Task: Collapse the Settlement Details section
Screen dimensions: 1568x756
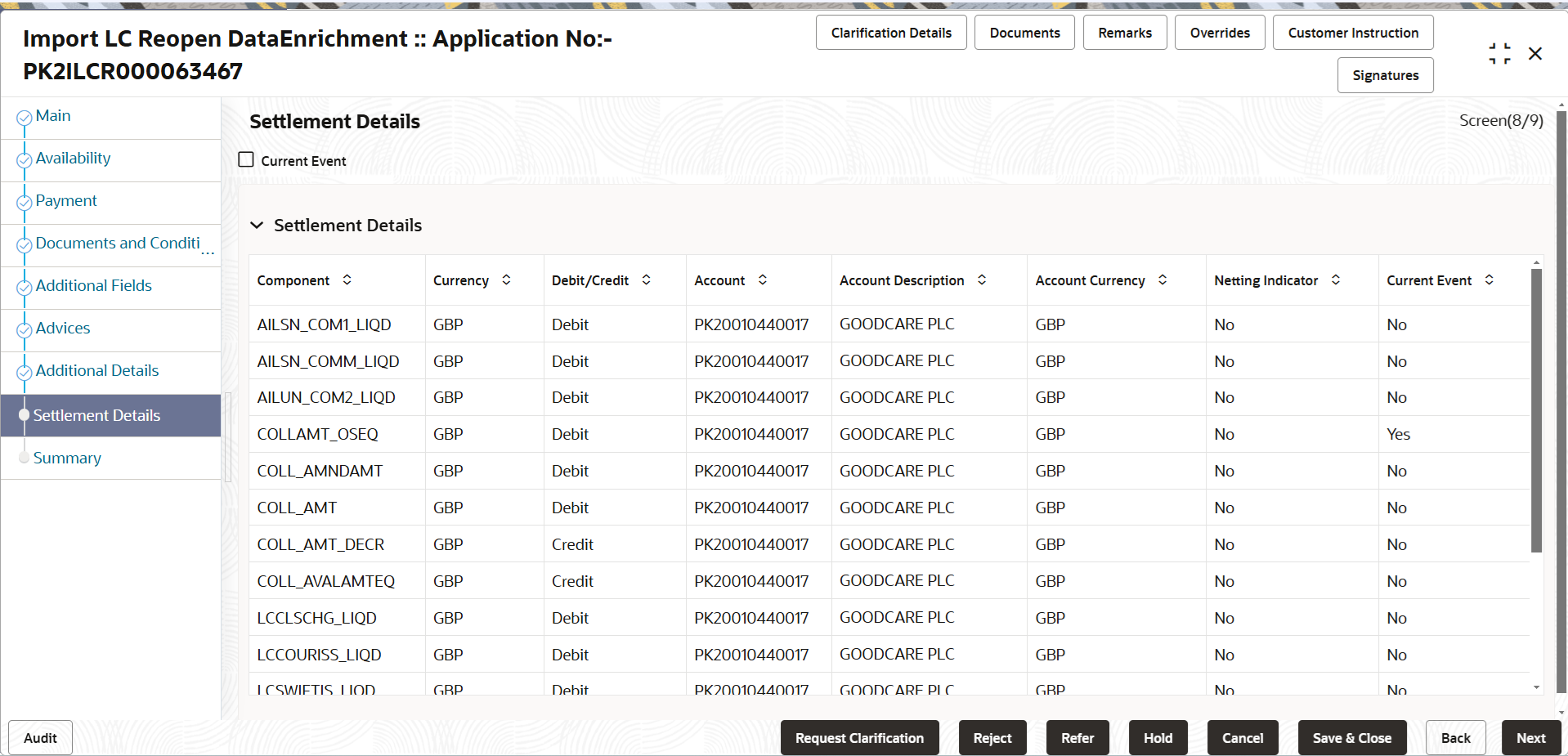Action: [257, 225]
